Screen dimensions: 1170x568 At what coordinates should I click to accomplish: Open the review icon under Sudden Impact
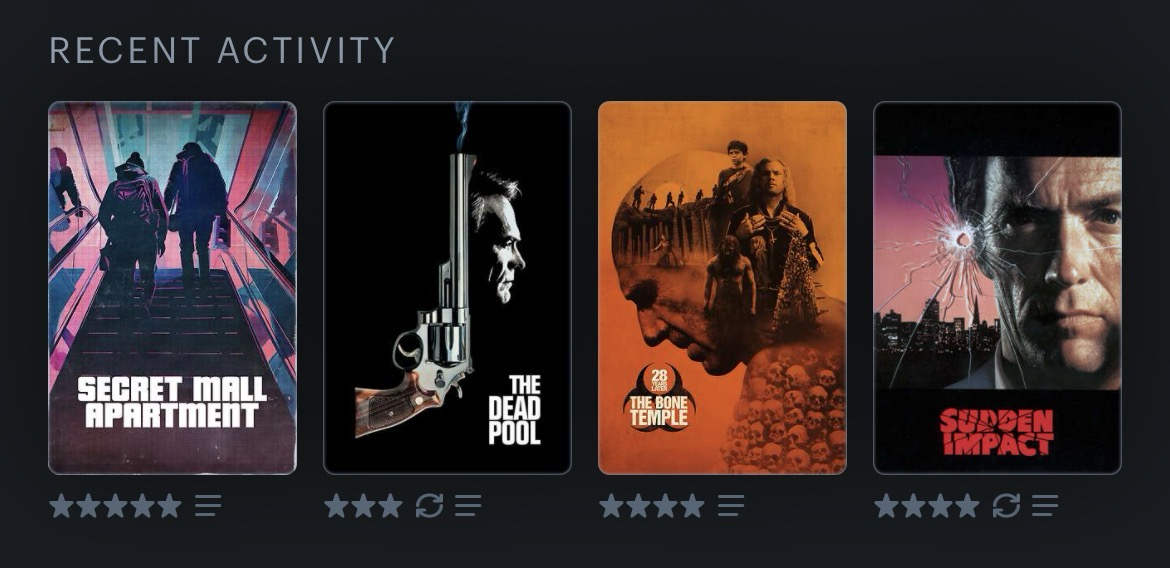(x=1045, y=505)
